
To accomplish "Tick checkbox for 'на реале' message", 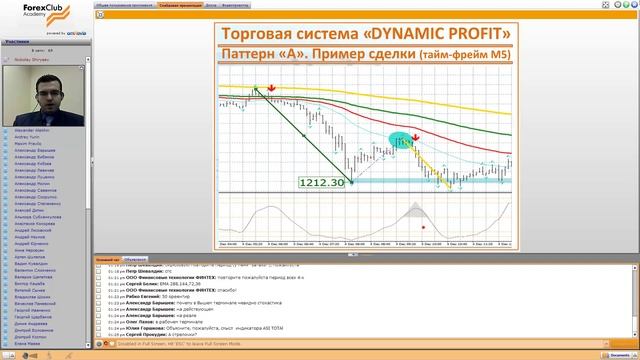I will pyautogui.click(x=98, y=316).
